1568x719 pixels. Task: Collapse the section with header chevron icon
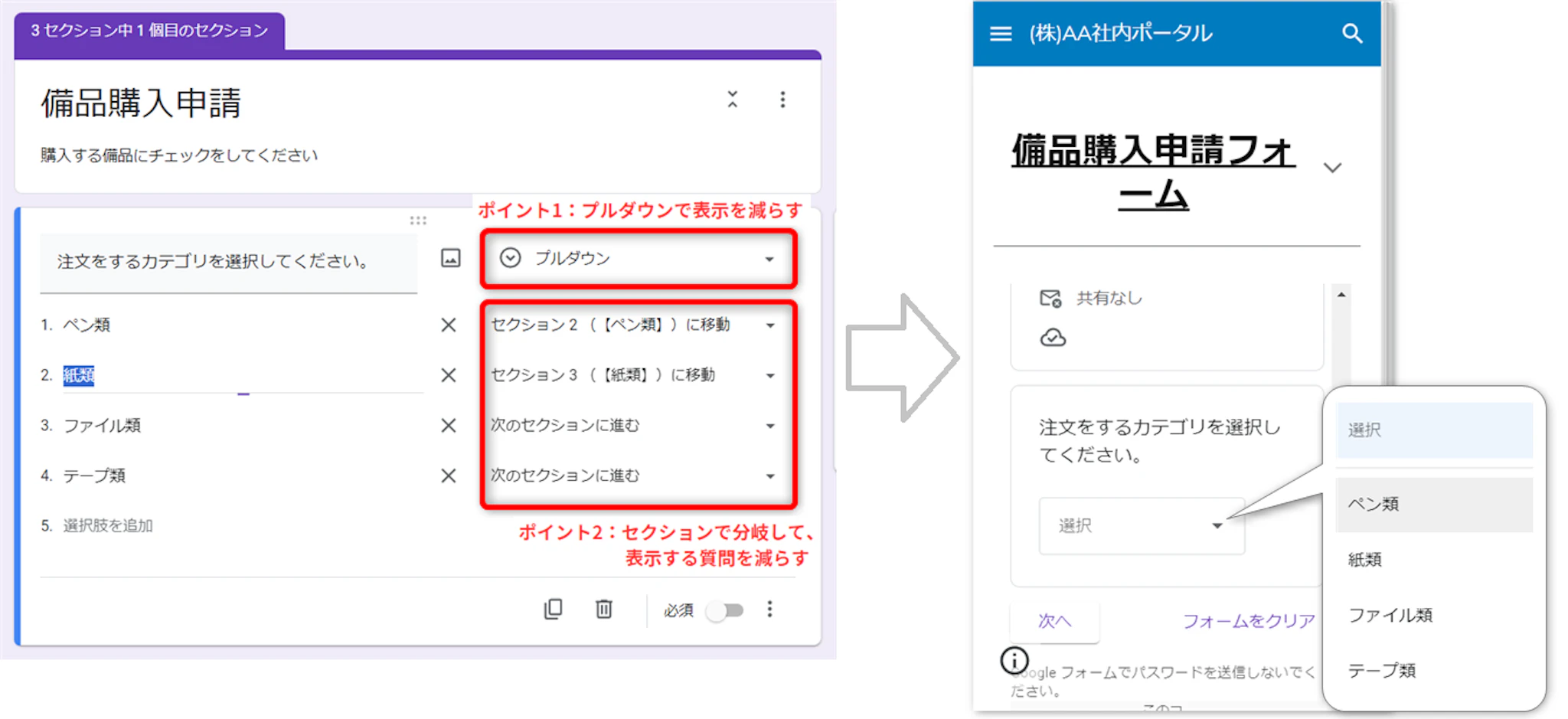(733, 100)
